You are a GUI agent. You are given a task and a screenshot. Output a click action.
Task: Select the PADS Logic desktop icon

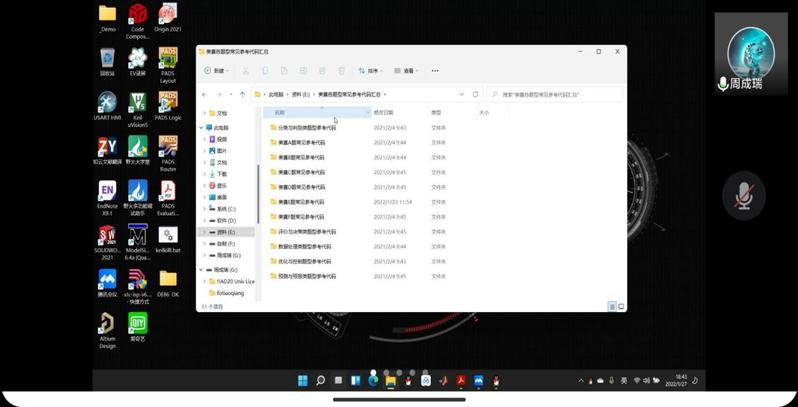tap(168, 106)
